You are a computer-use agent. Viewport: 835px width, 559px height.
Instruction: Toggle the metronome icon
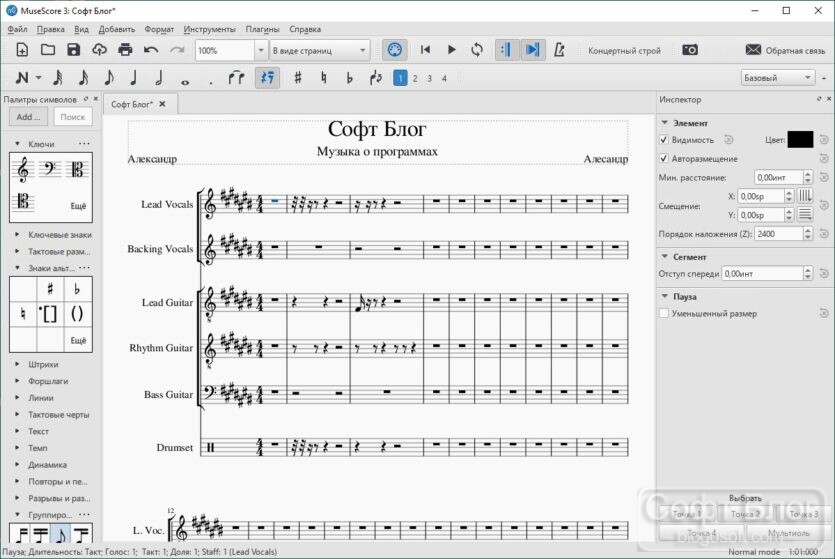coord(559,50)
